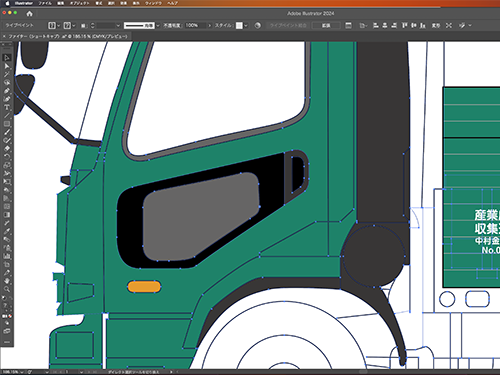This screenshot has width=500, height=375.
Task: Click the graphic style swatch
Action: click(239, 25)
